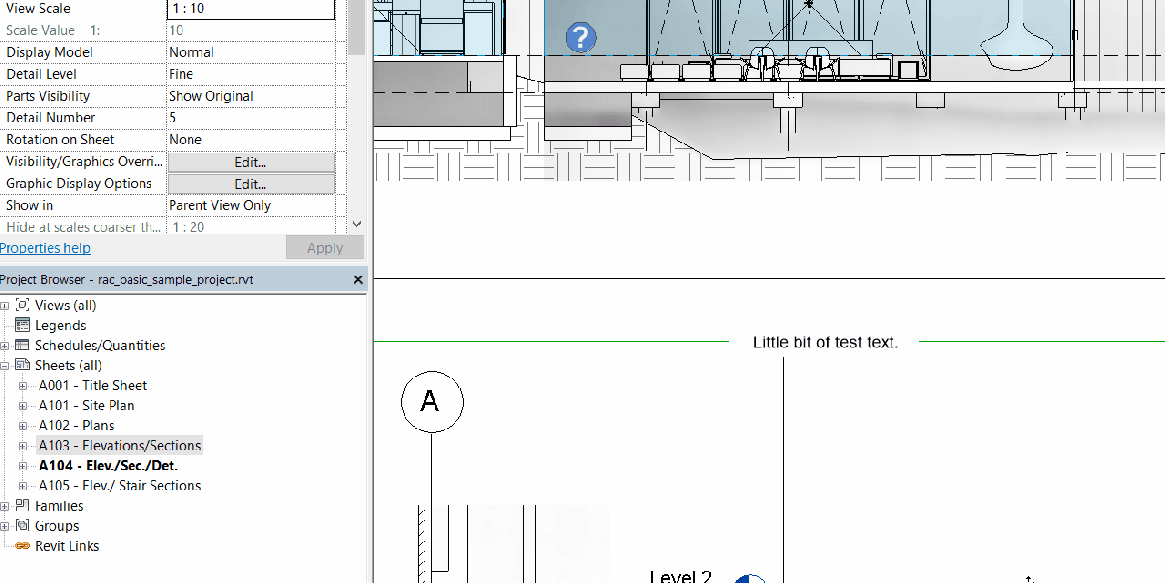The height and width of the screenshot is (583, 1165).
Task: Select the Legends icon in Project Browser
Action: [22, 325]
